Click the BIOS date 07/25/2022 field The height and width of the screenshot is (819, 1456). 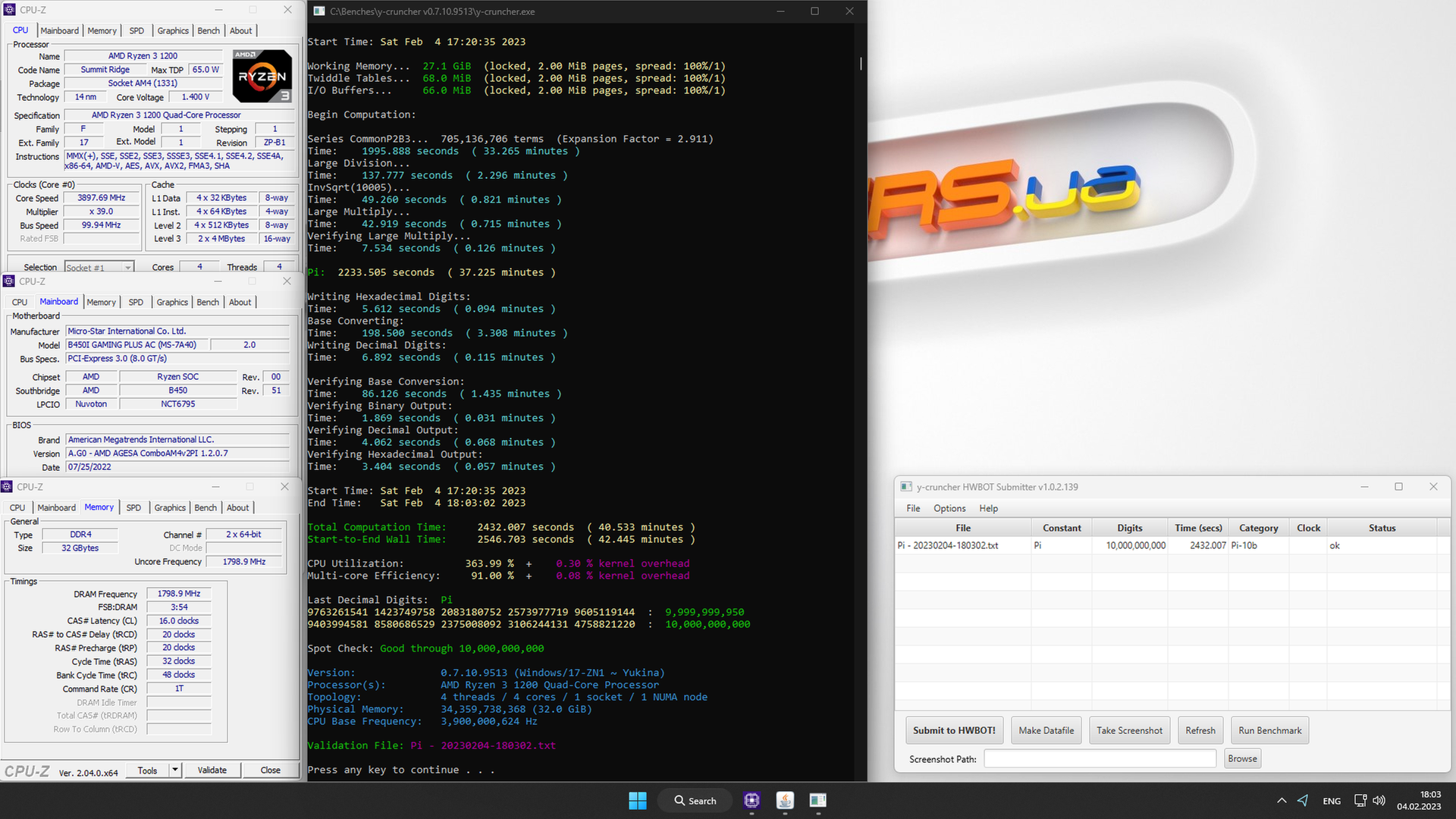point(177,467)
